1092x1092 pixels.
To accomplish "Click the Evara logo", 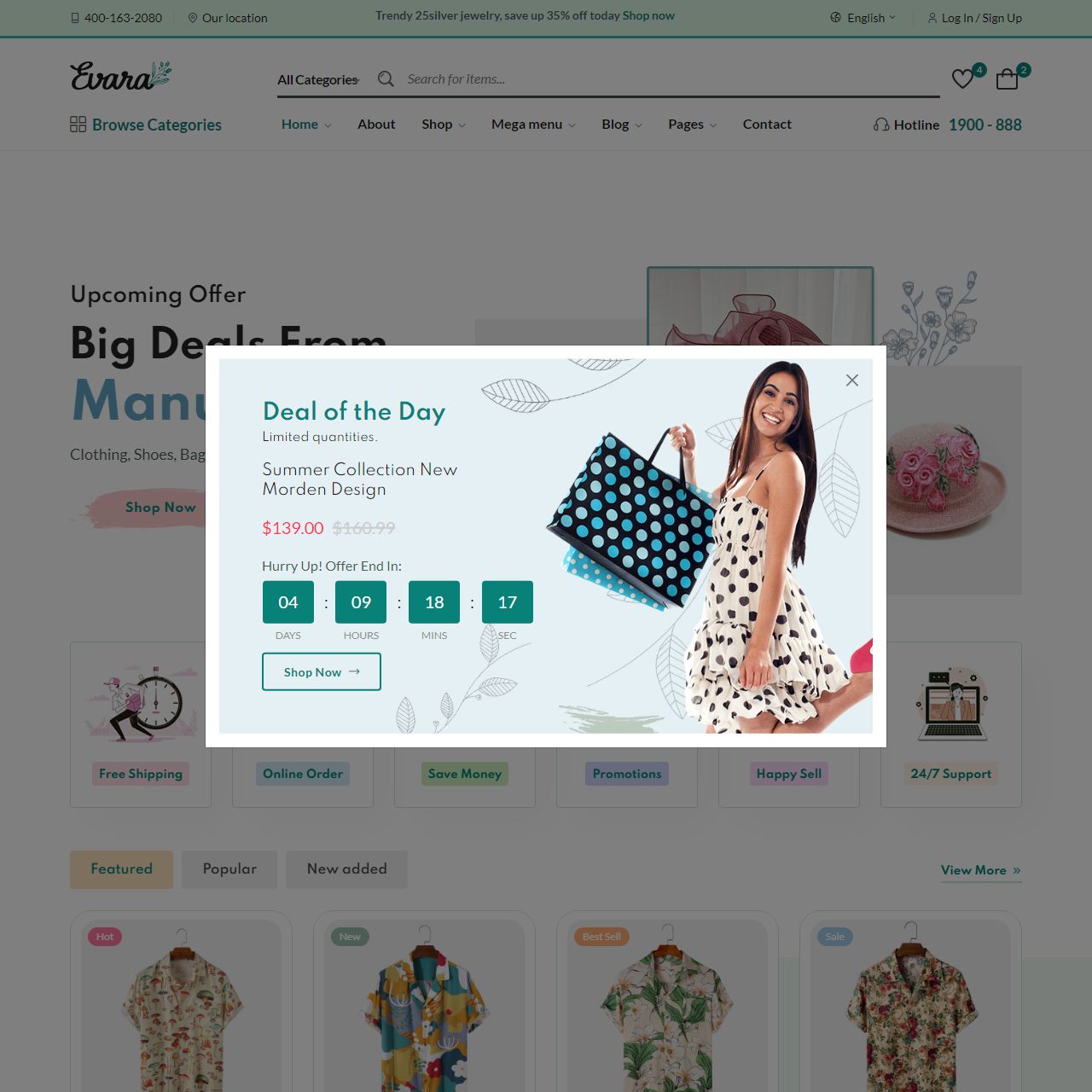I will [120, 76].
